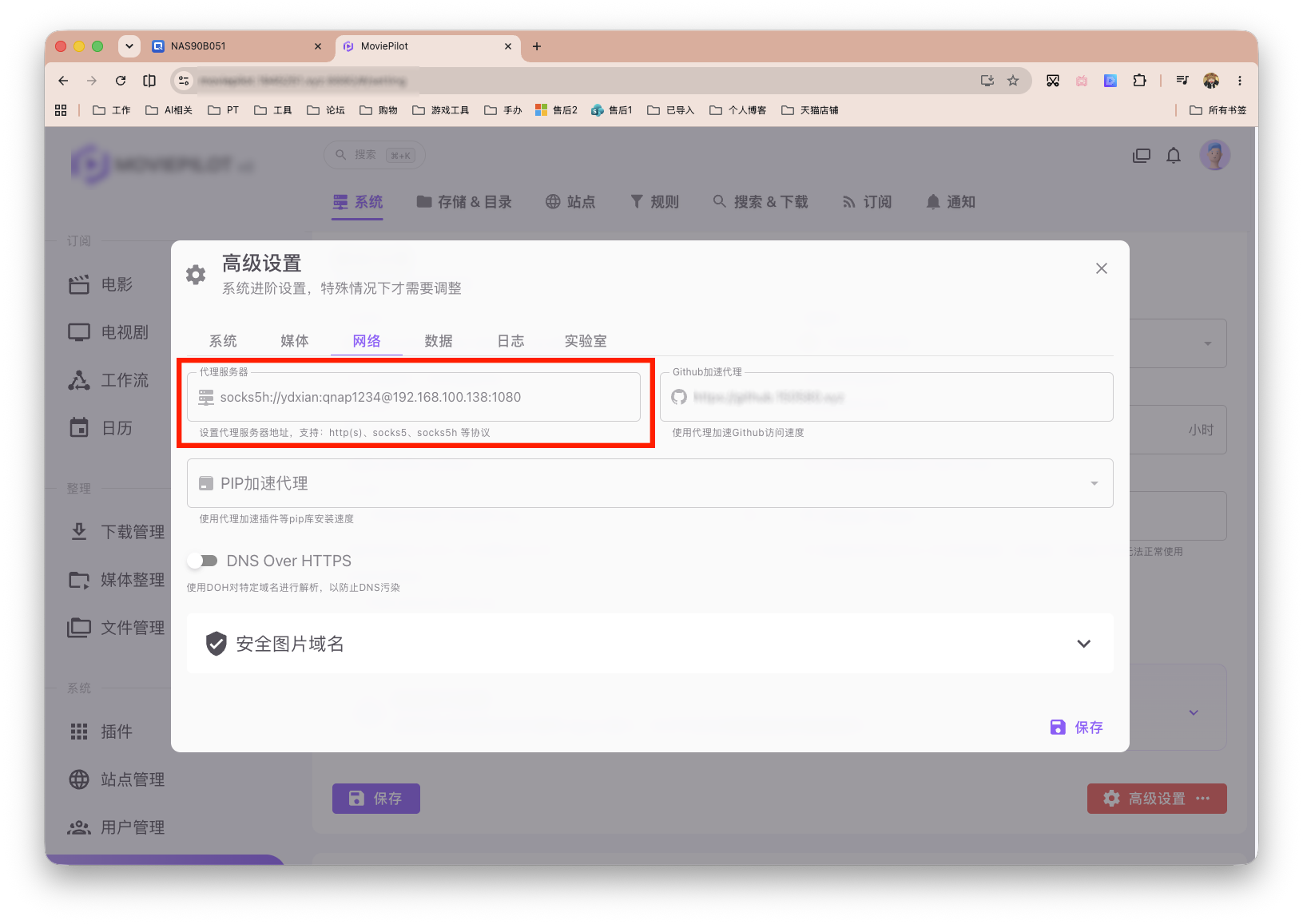
Task: Open 媒体整理 in the sidebar
Action: click(116, 580)
